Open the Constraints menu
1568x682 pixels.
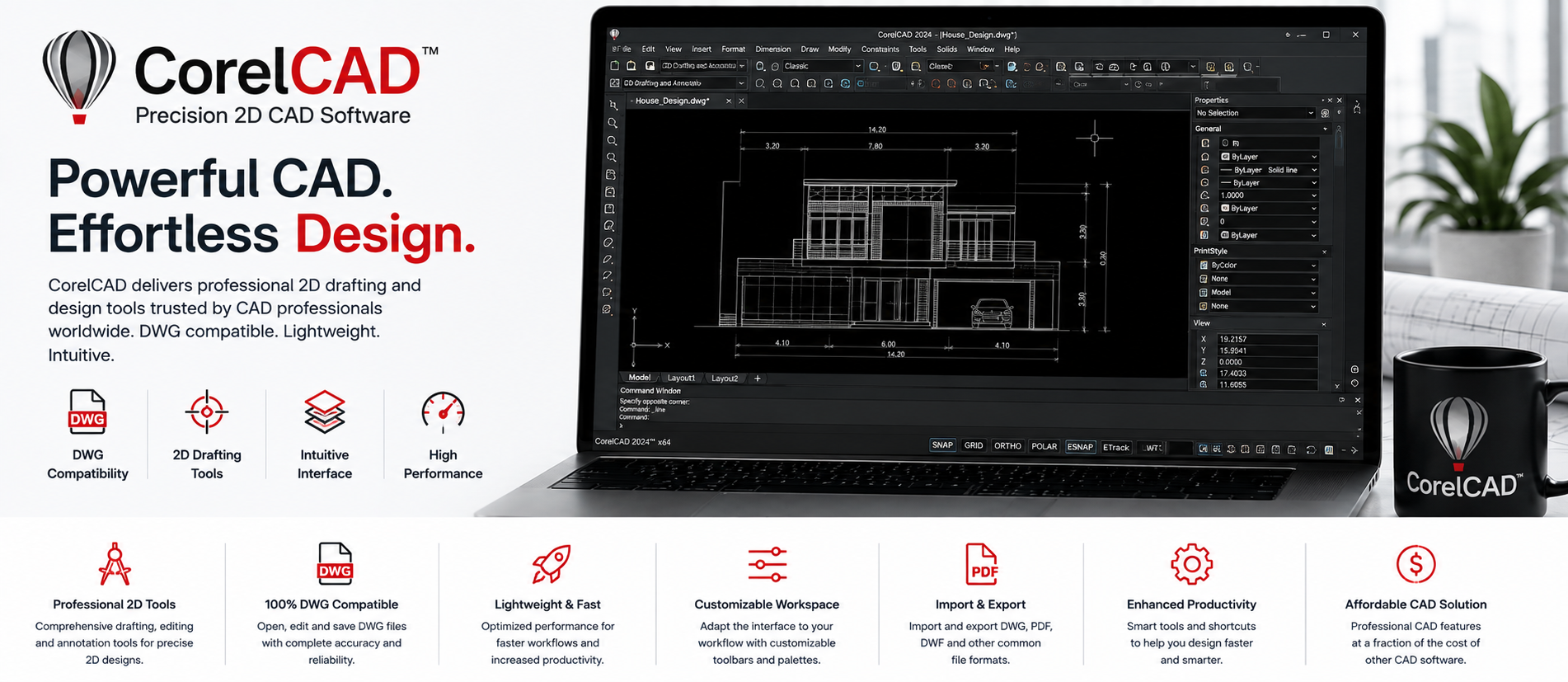tap(880, 49)
